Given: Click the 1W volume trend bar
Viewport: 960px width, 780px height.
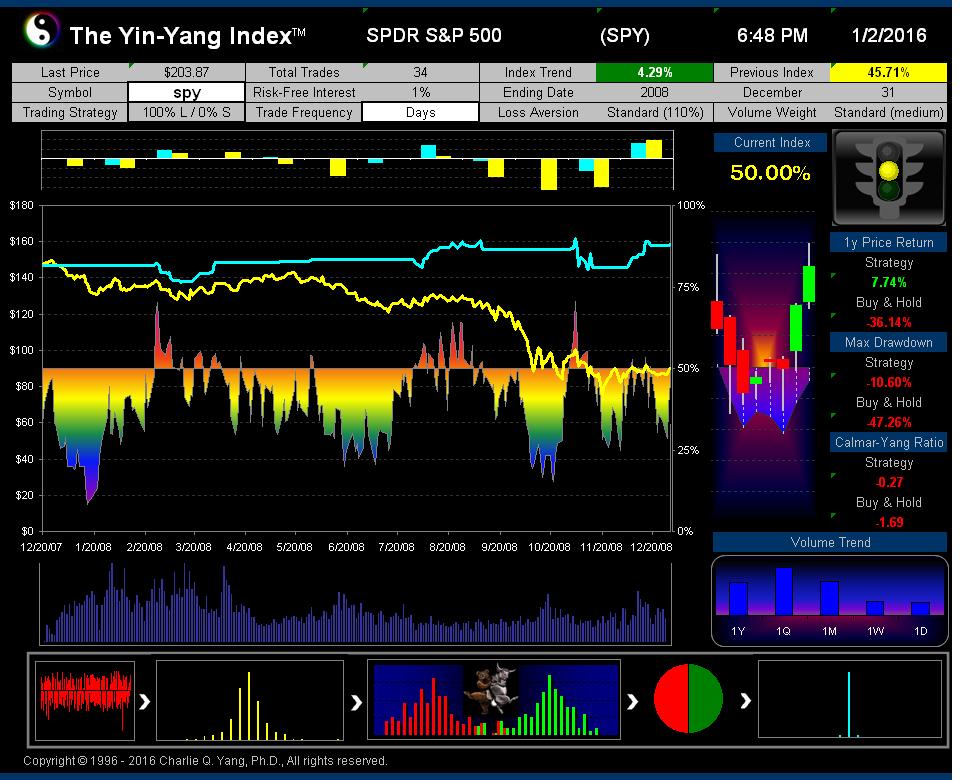Looking at the screenshot, I should click(x=875, y=608).
